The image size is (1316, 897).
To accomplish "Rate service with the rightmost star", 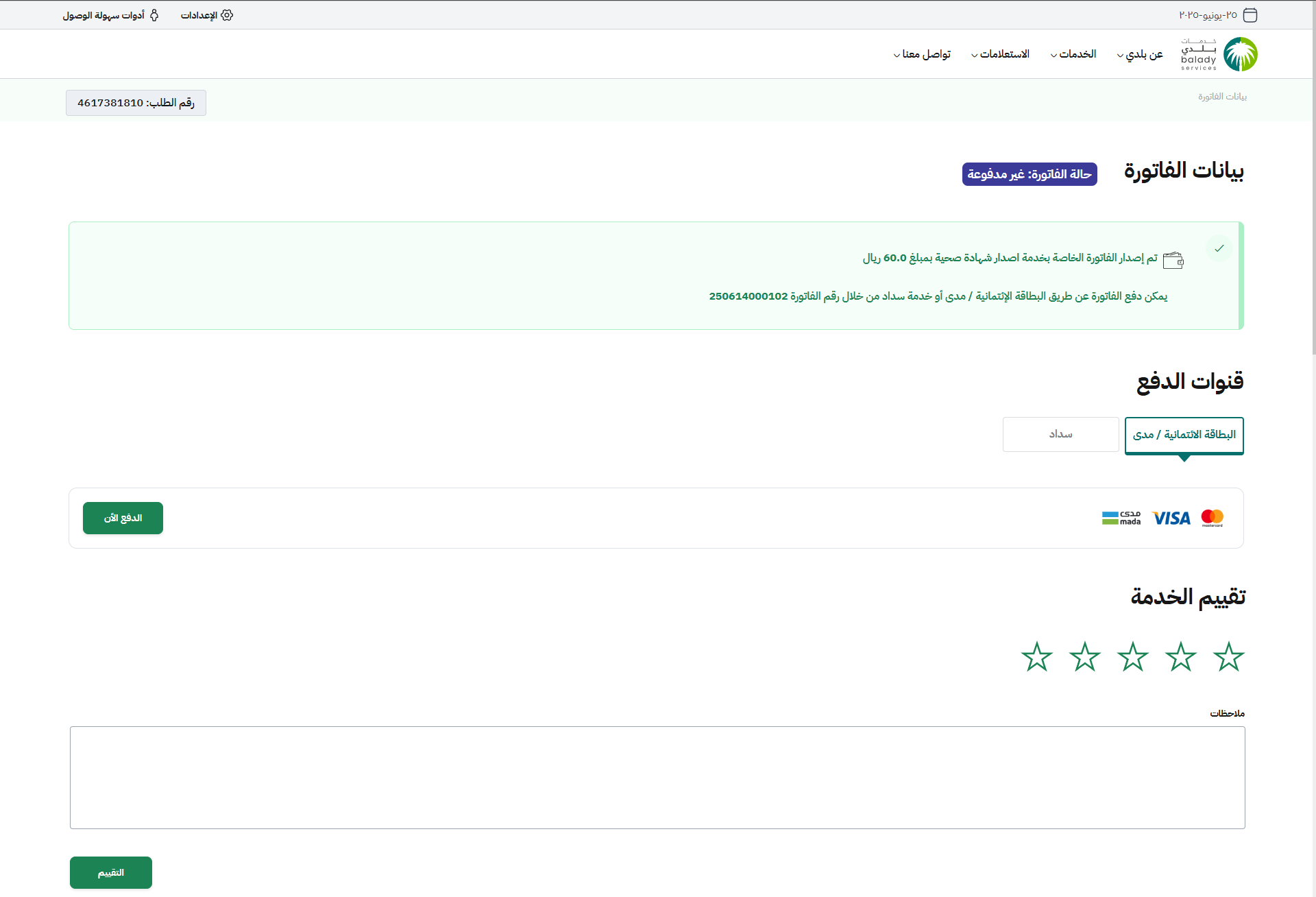I will pyautogui.click(x=1228, y=657).
